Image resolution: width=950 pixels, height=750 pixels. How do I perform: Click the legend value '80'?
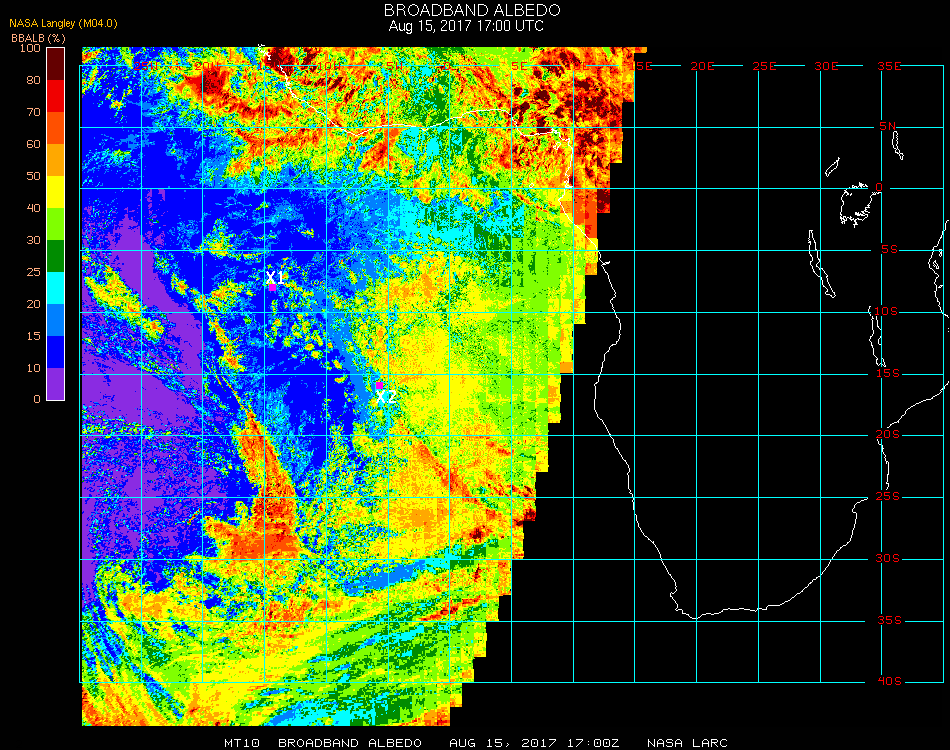(33, 80)
